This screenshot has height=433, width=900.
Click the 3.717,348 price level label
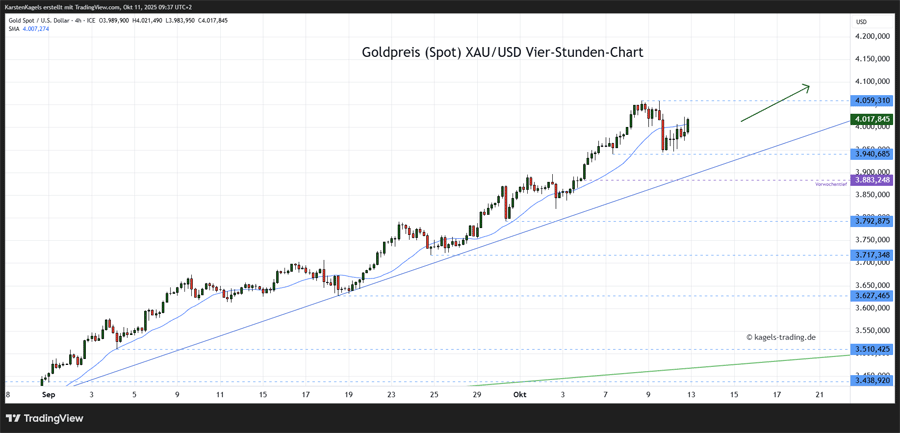click(871, 255)
